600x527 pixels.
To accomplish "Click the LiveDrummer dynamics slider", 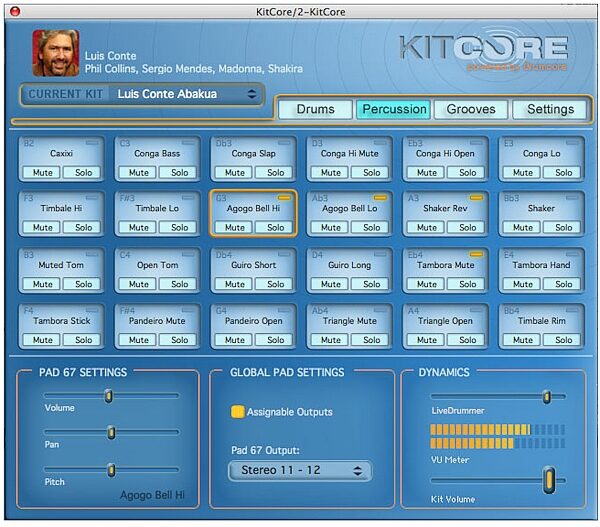I will pyautogui.click(x=498, y=396).
